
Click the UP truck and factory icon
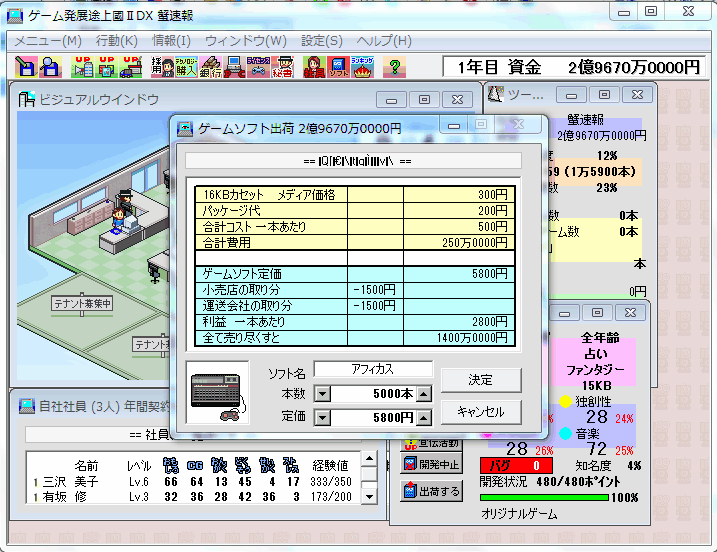tap(131, 67)
